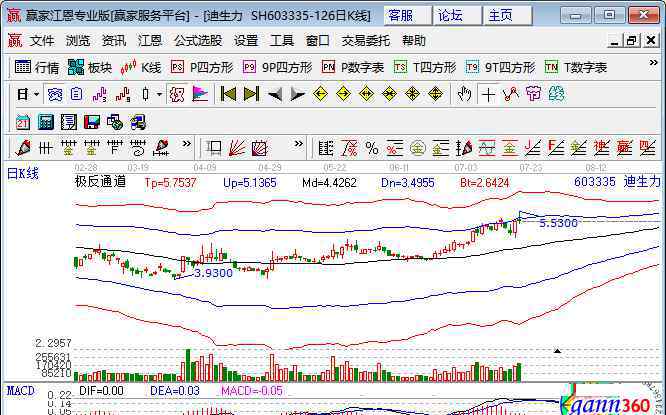Open the 9P四方形 tool
Screen dimensions: 666x415
click(x=277, y=67)
